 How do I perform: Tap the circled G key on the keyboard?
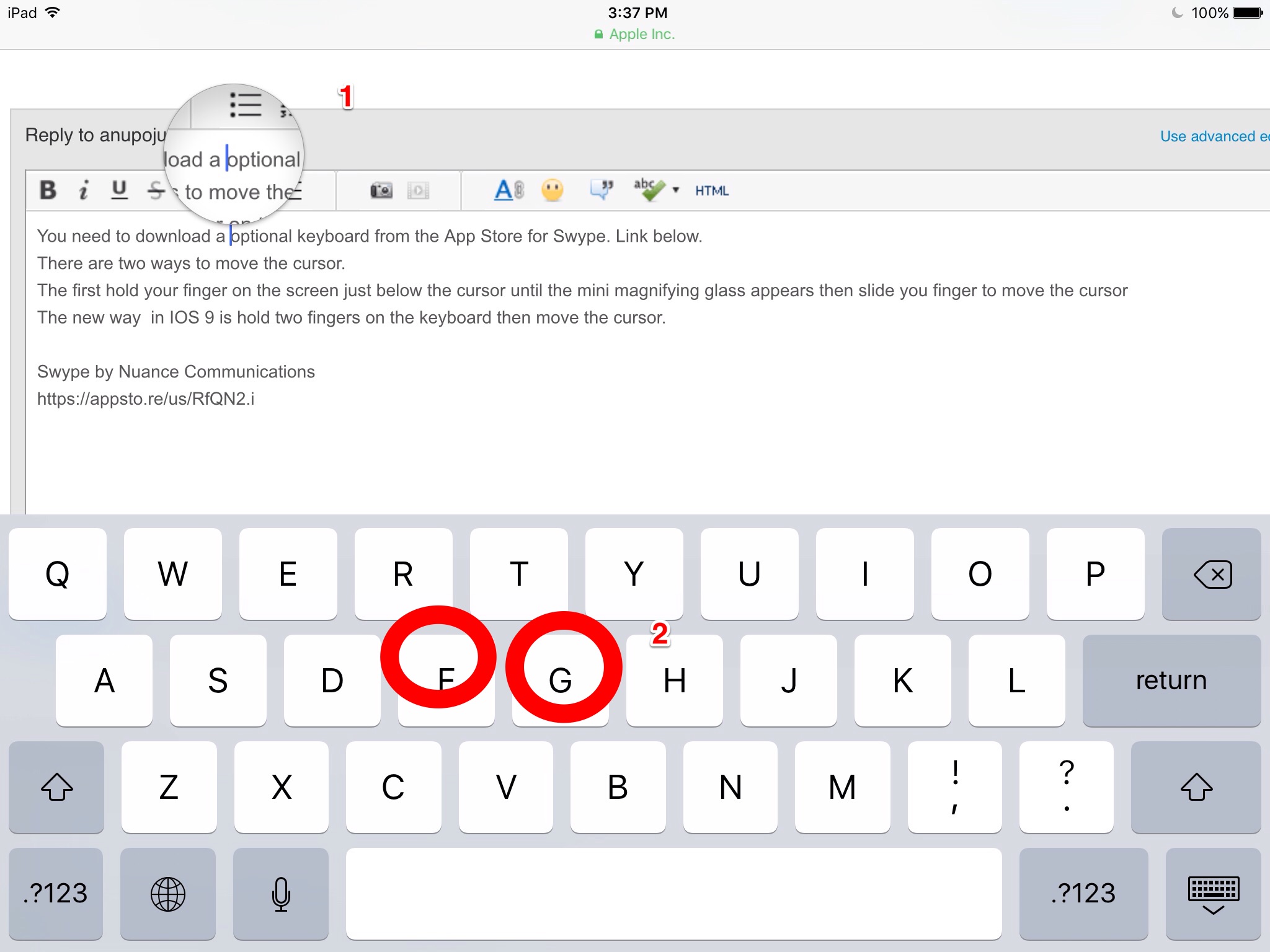pyautogui.click(x=560, y=680)
